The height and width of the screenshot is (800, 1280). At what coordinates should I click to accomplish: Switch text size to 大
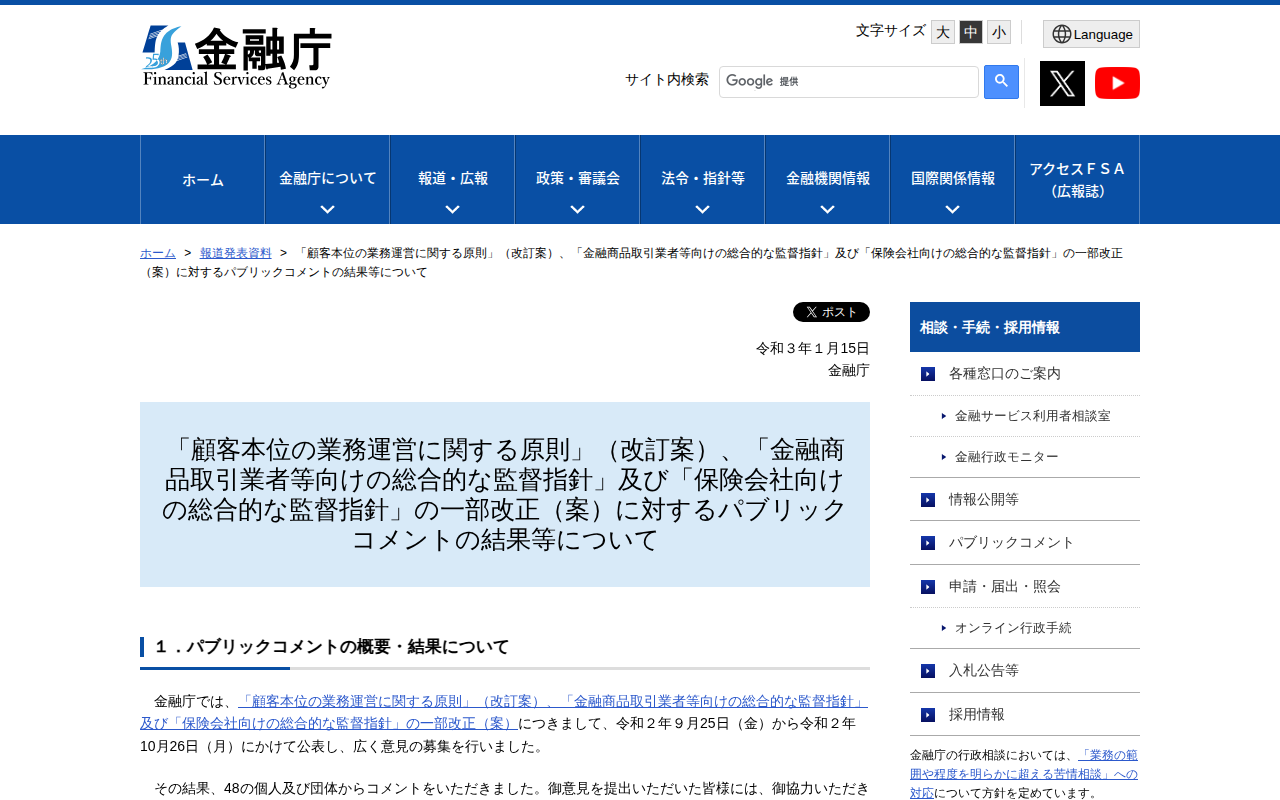941,31
